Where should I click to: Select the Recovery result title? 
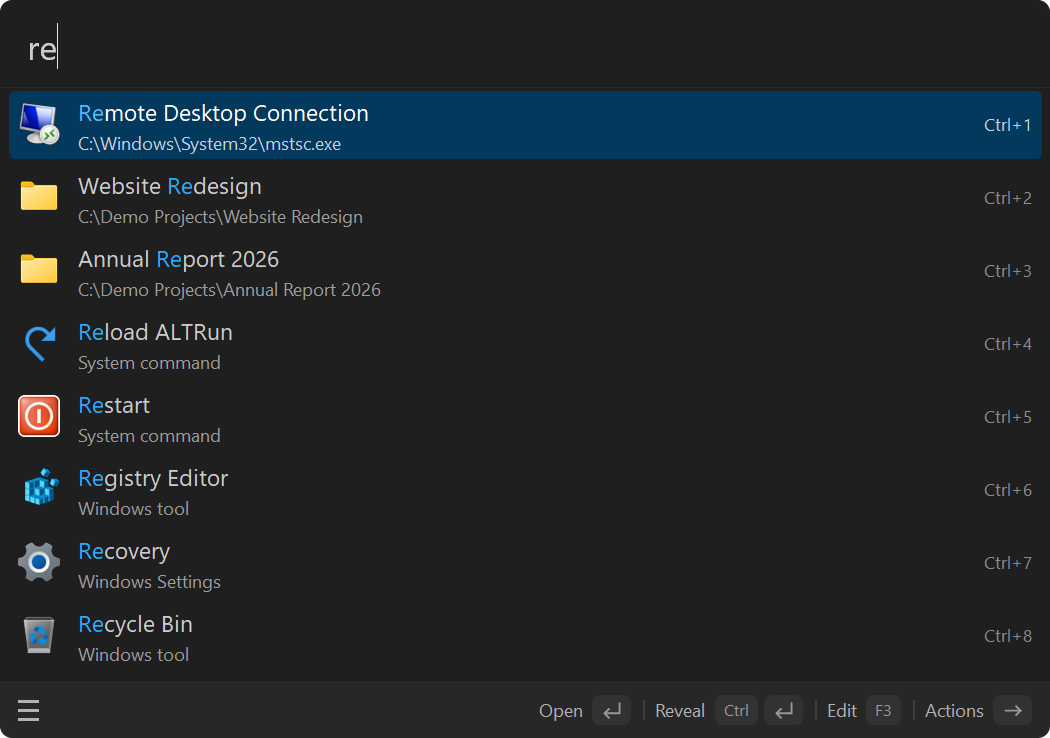pos(124,552)
